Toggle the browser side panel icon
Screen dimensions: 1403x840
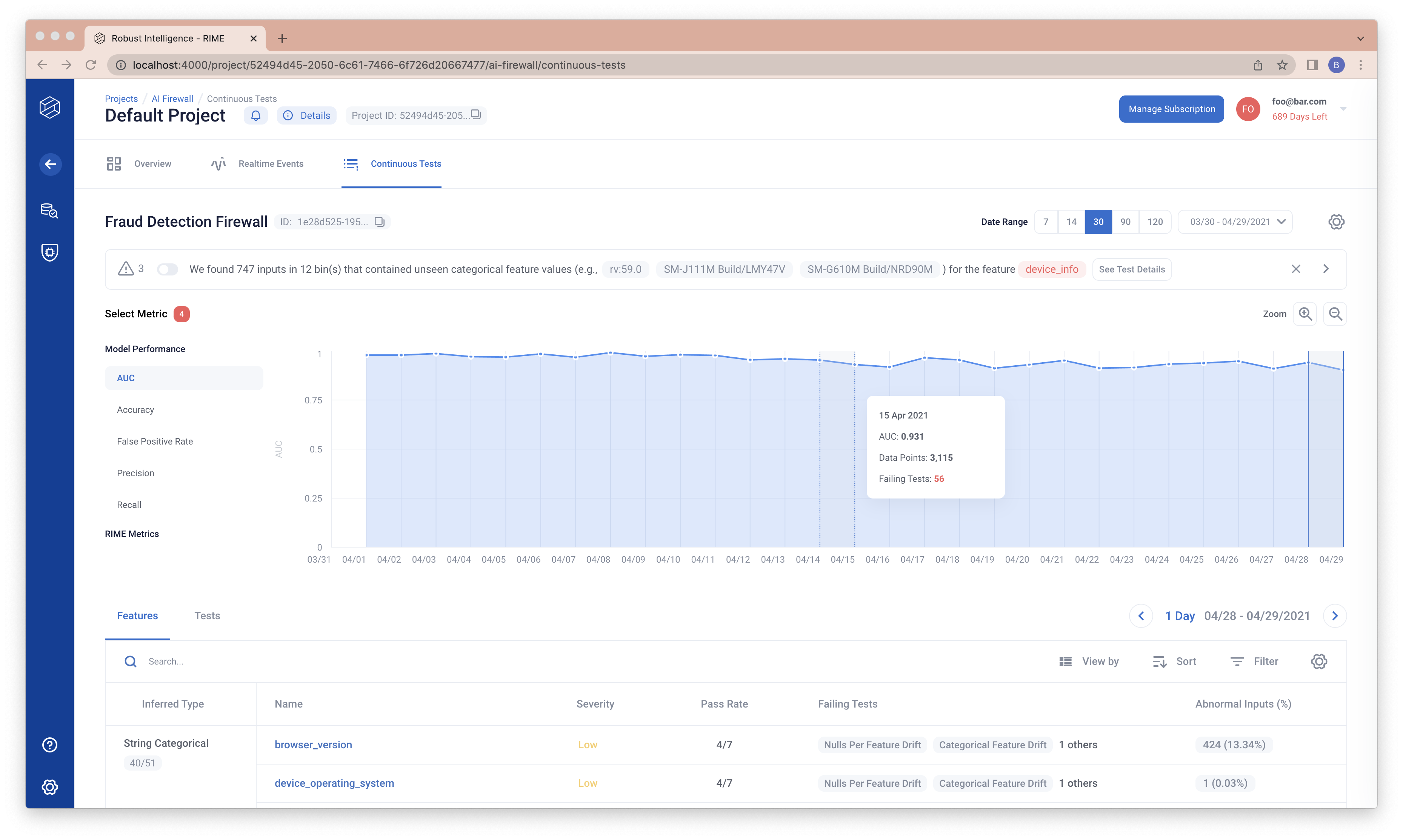click(1312, 65)
